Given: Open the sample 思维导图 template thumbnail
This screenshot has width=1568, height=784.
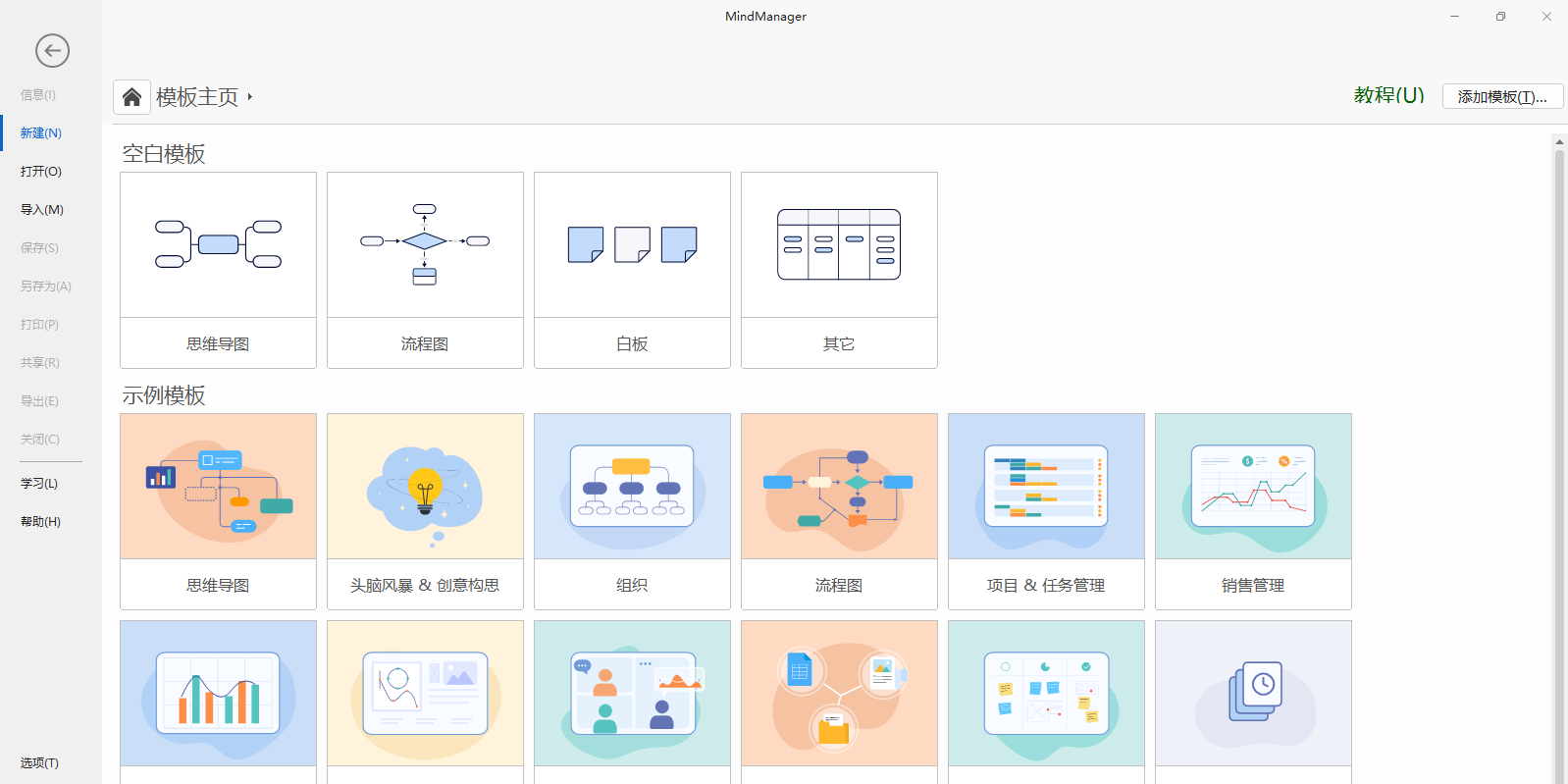Looking at the screenshot, I should [218, 487].
